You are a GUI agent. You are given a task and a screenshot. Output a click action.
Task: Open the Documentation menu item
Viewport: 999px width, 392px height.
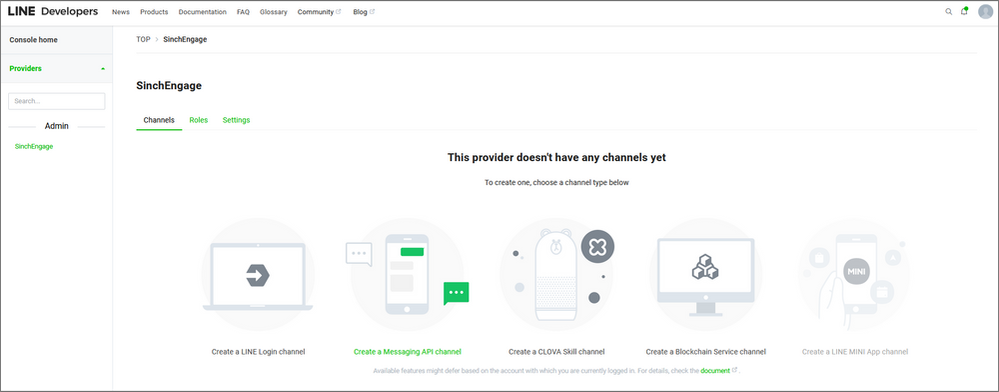(202, 12)
